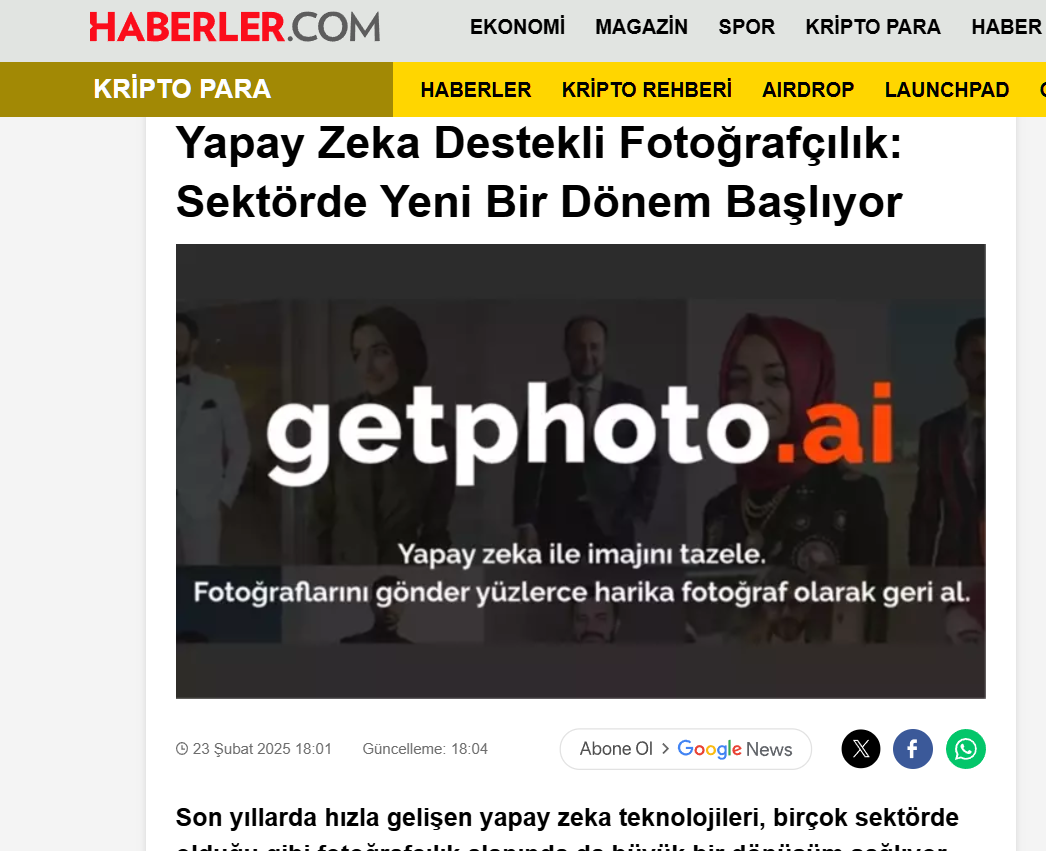The height and width of the screenshot is (851, 1046).
Task: Click the Güncelleme 18:04 timestamp
Action: click(x=425, y=749)
